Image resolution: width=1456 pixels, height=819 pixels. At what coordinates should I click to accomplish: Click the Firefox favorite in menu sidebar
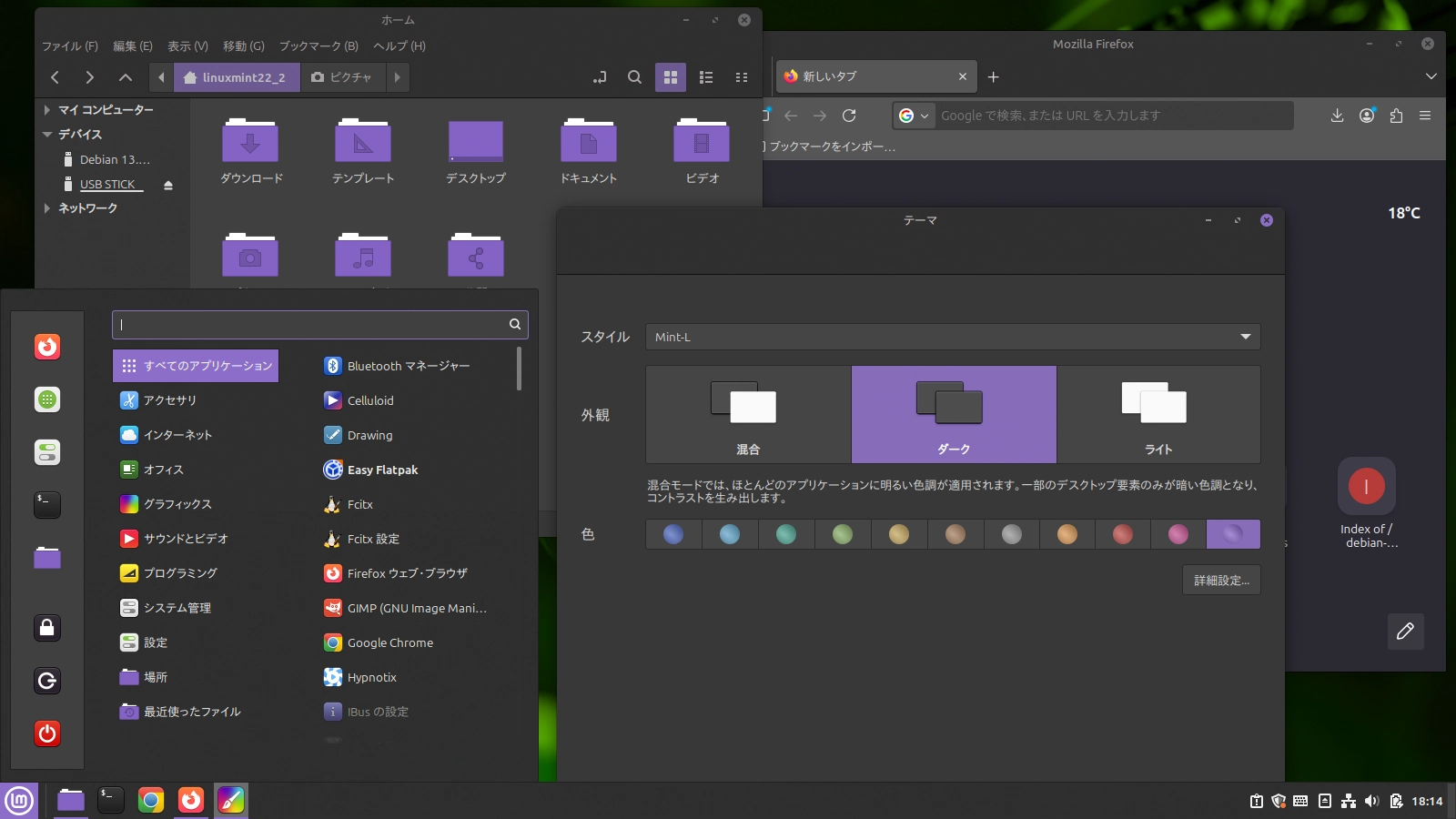pos(47,347)
